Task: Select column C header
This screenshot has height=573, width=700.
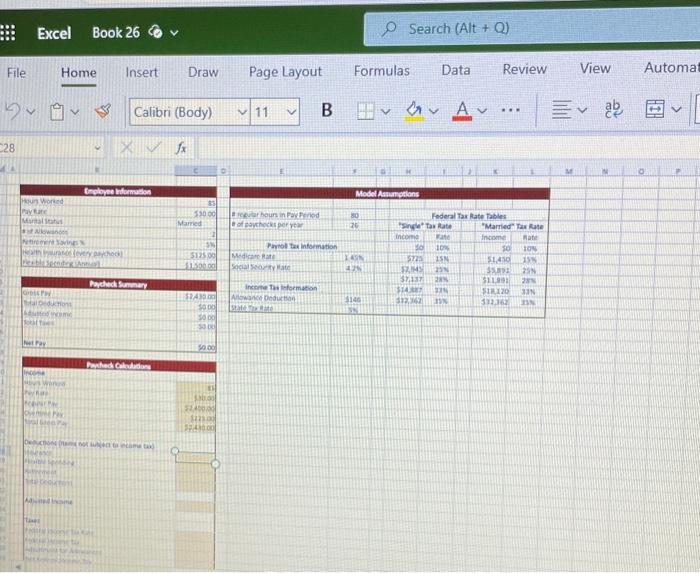Action: [x=195, y=170]
